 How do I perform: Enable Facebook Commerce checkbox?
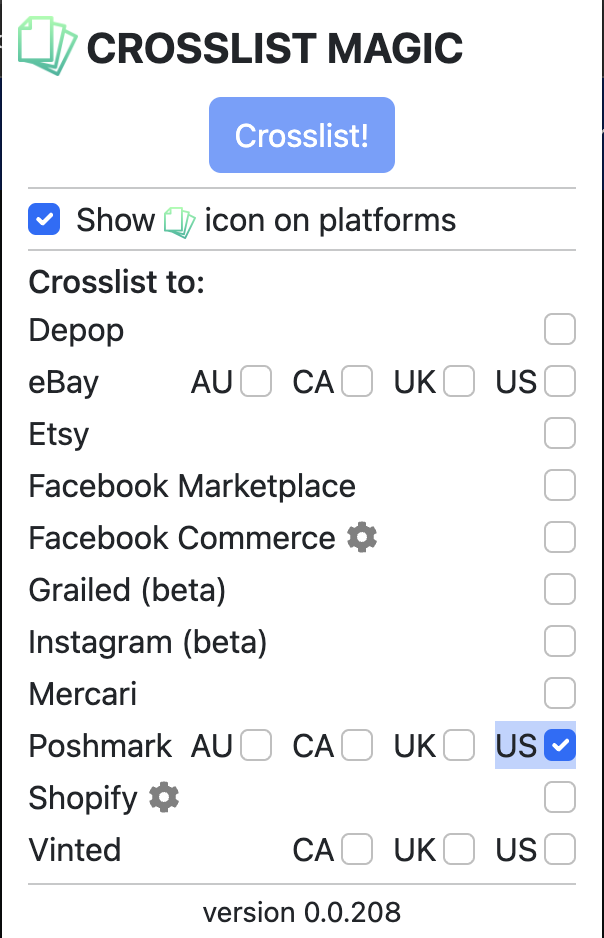click(x=559, y=538)
